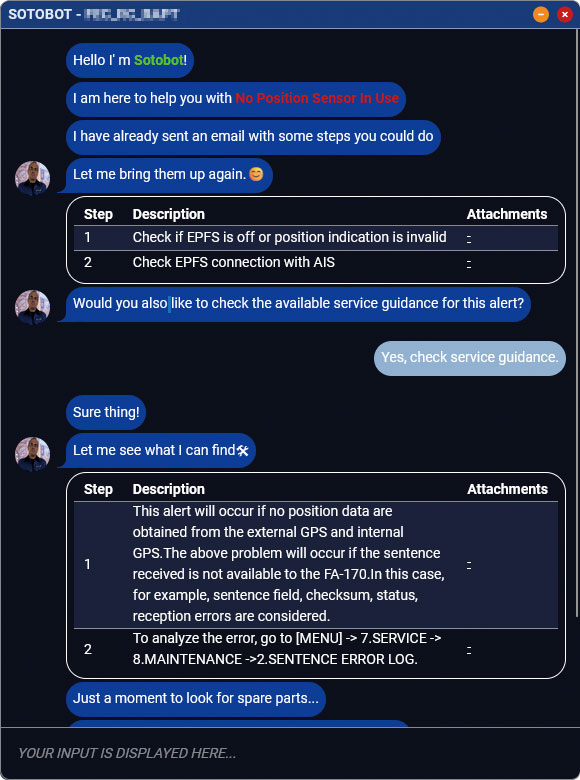The height and width of the screenshot is (780, 580).
Task: Click the green 'Sotobot' name in greeting
Action: (159, 60)
